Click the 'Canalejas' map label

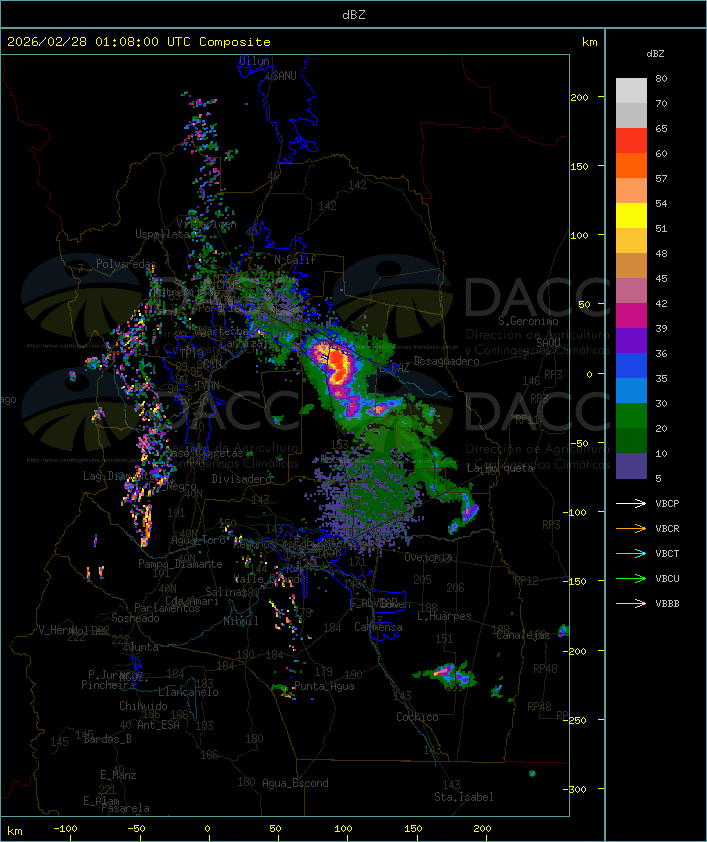[523, 635]
